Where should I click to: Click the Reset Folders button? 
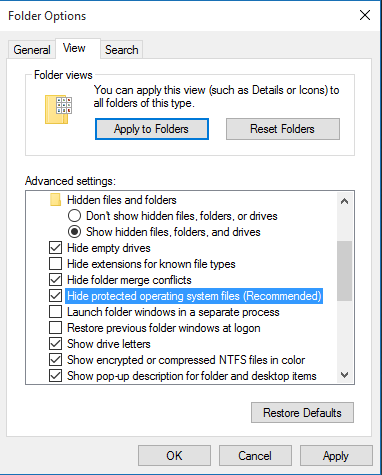click(283, 129)
